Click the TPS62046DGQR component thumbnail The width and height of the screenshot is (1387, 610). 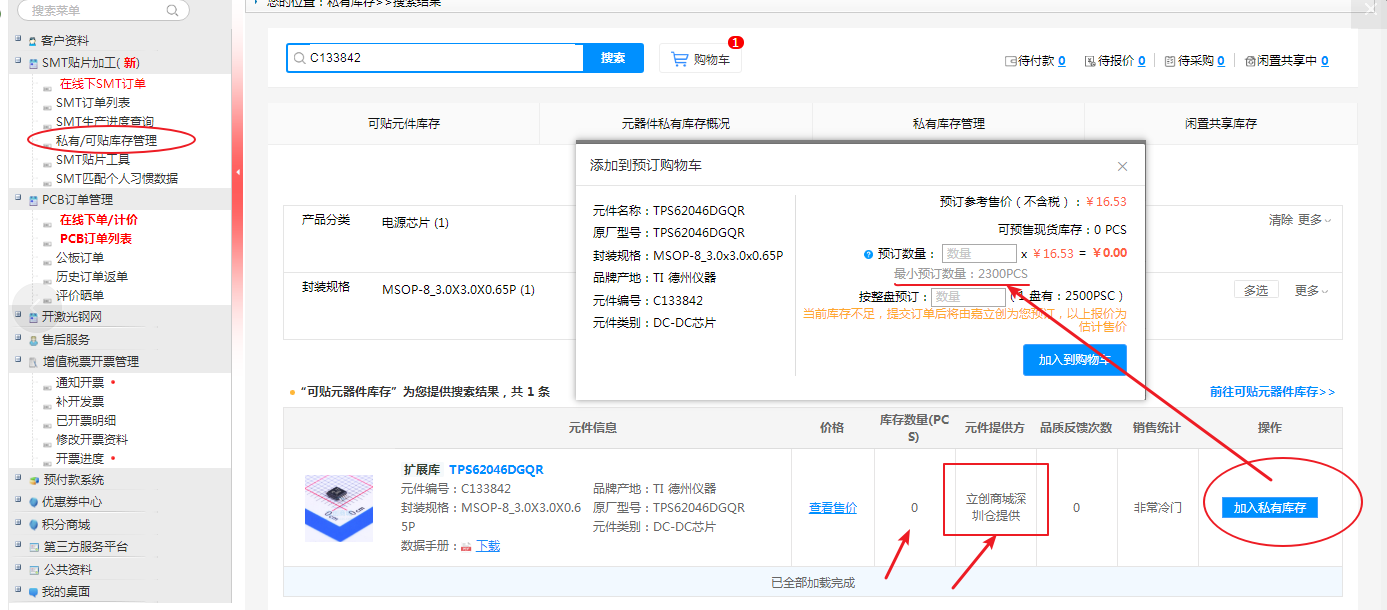pos(338,508)
